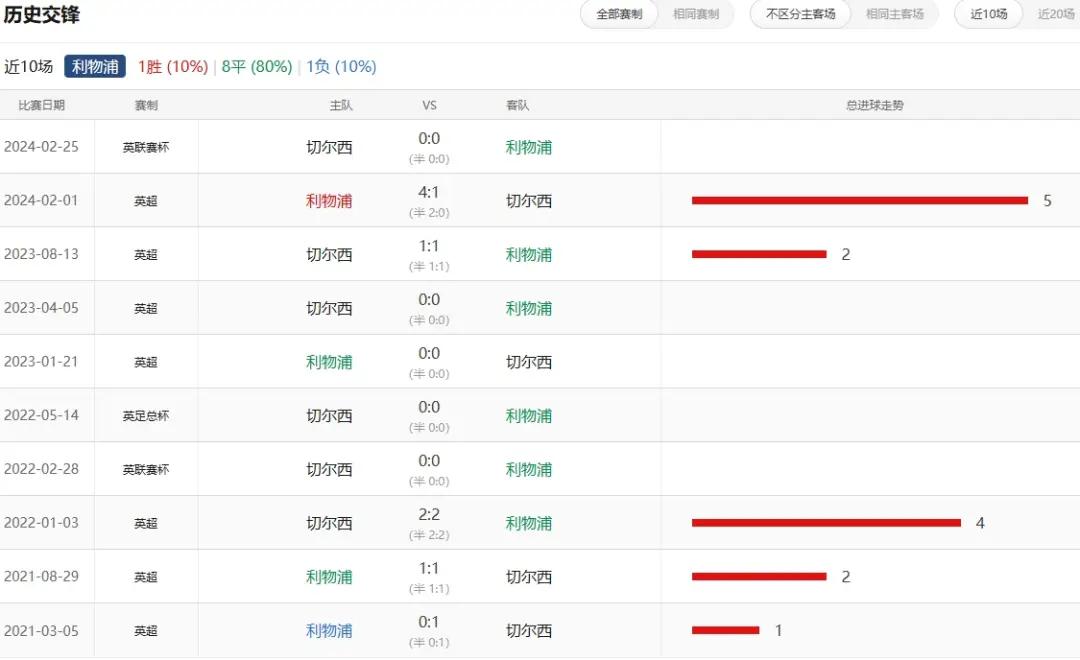Click the 1负 (10%) loss statistic
This screenshot has width=1080, height=660.
coord(342,66)
